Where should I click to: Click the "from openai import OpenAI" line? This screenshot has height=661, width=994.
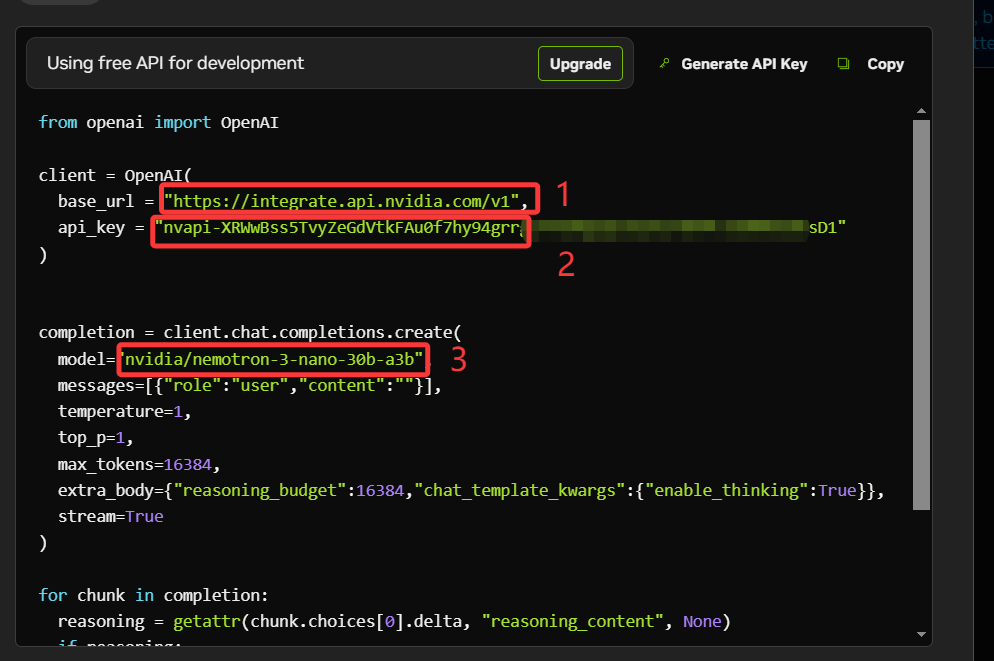[158, 122]
